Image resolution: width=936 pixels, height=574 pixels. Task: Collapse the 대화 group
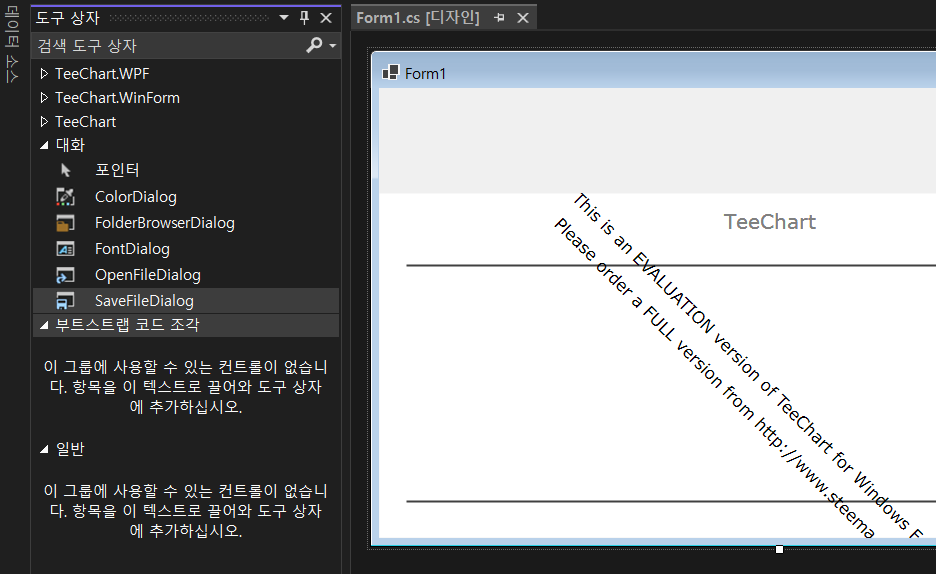(44, 146)
